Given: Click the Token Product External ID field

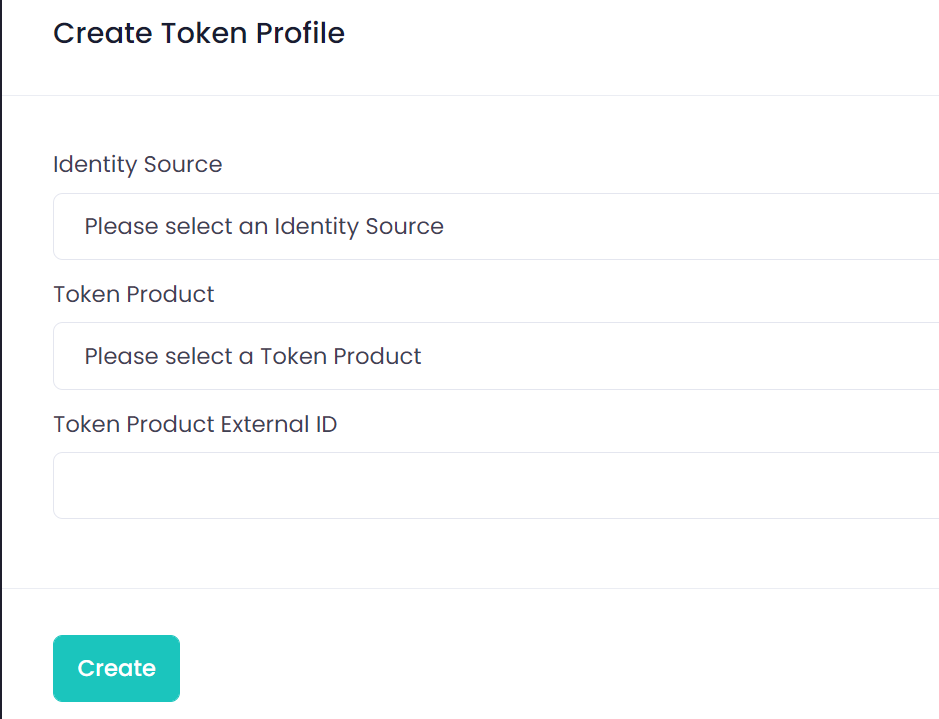Looking at the screenshot, I should [x=495, y=485].
